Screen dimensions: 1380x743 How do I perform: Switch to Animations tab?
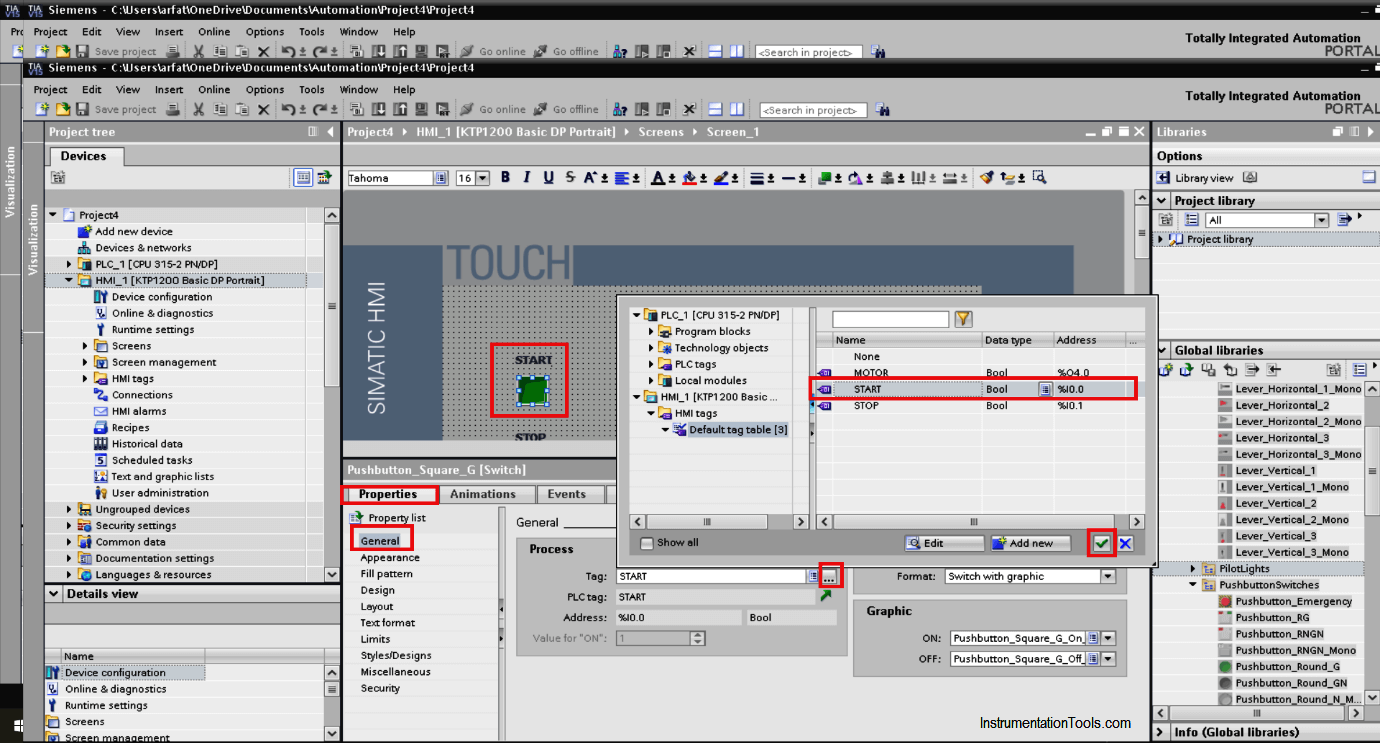pyautogui.click(x=483, y=494)
